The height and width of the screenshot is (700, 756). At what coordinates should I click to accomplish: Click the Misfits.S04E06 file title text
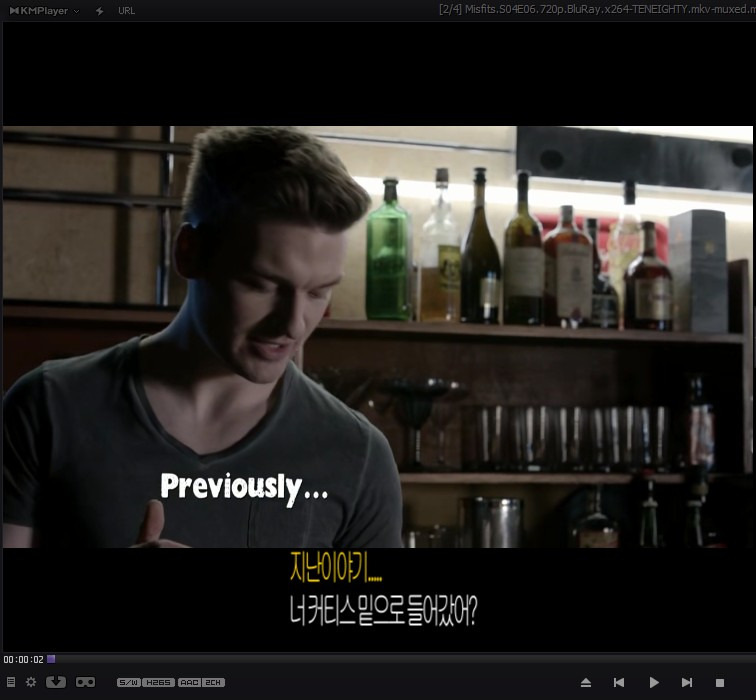[x=597, y=9]
